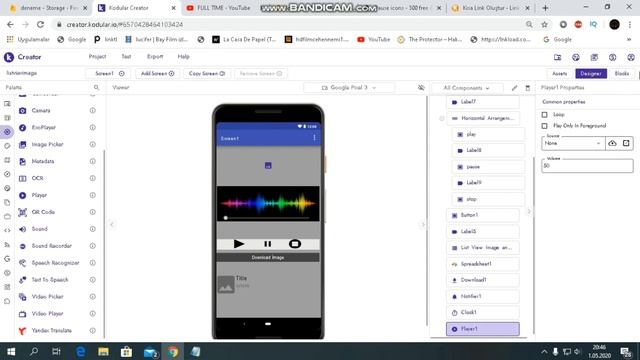Pick the Image Picker component
This screenshot has width=640, height=360.
click(47, 144)
